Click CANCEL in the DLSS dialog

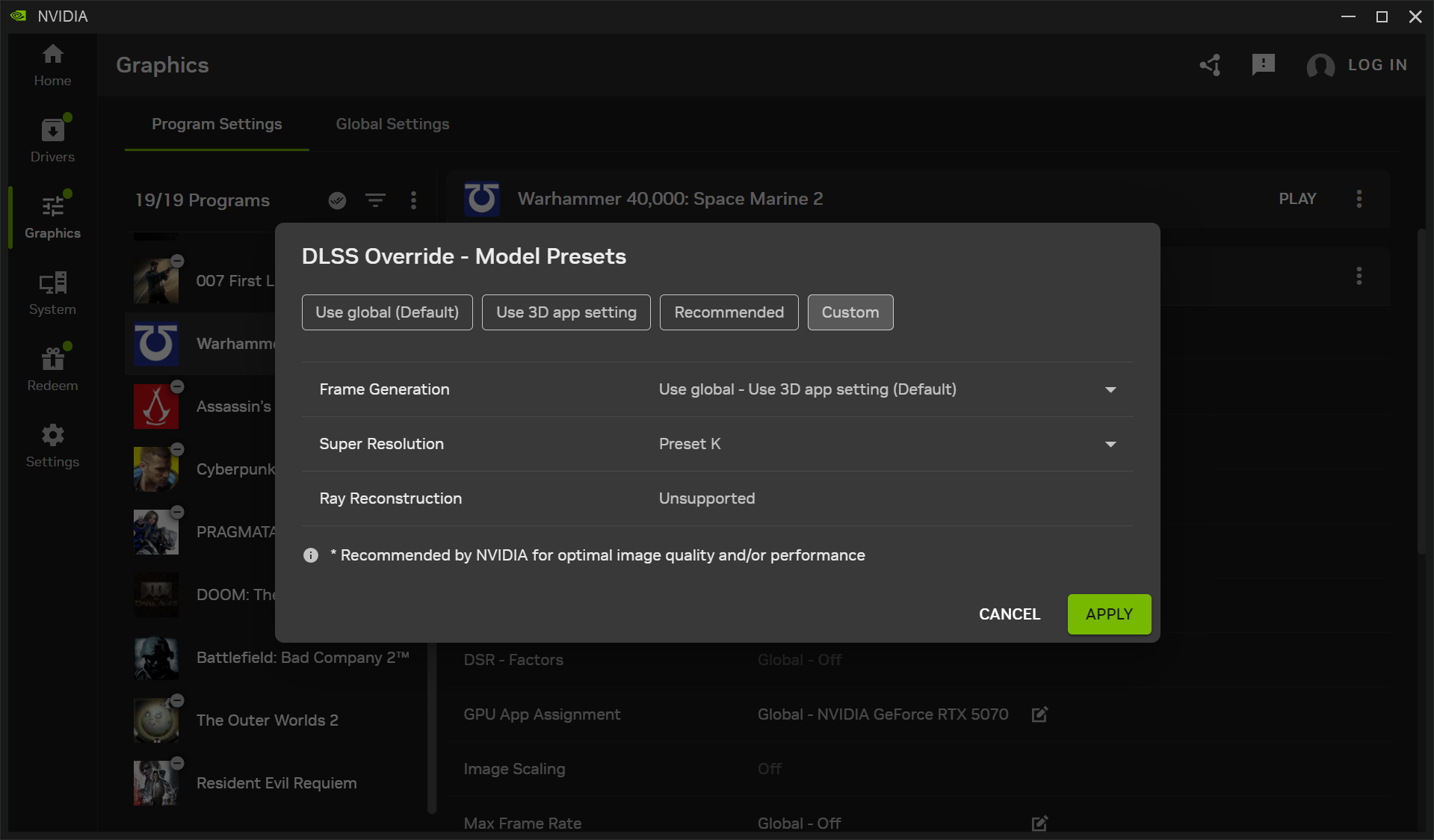(1010, 614)
